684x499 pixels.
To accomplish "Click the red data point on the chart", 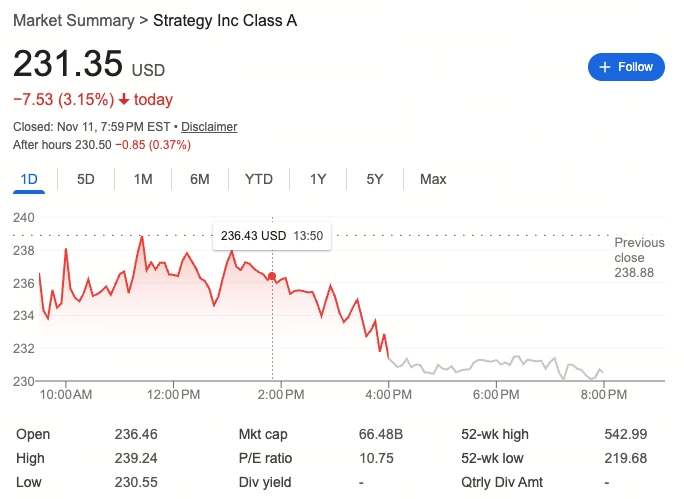I will click(272, 276).
